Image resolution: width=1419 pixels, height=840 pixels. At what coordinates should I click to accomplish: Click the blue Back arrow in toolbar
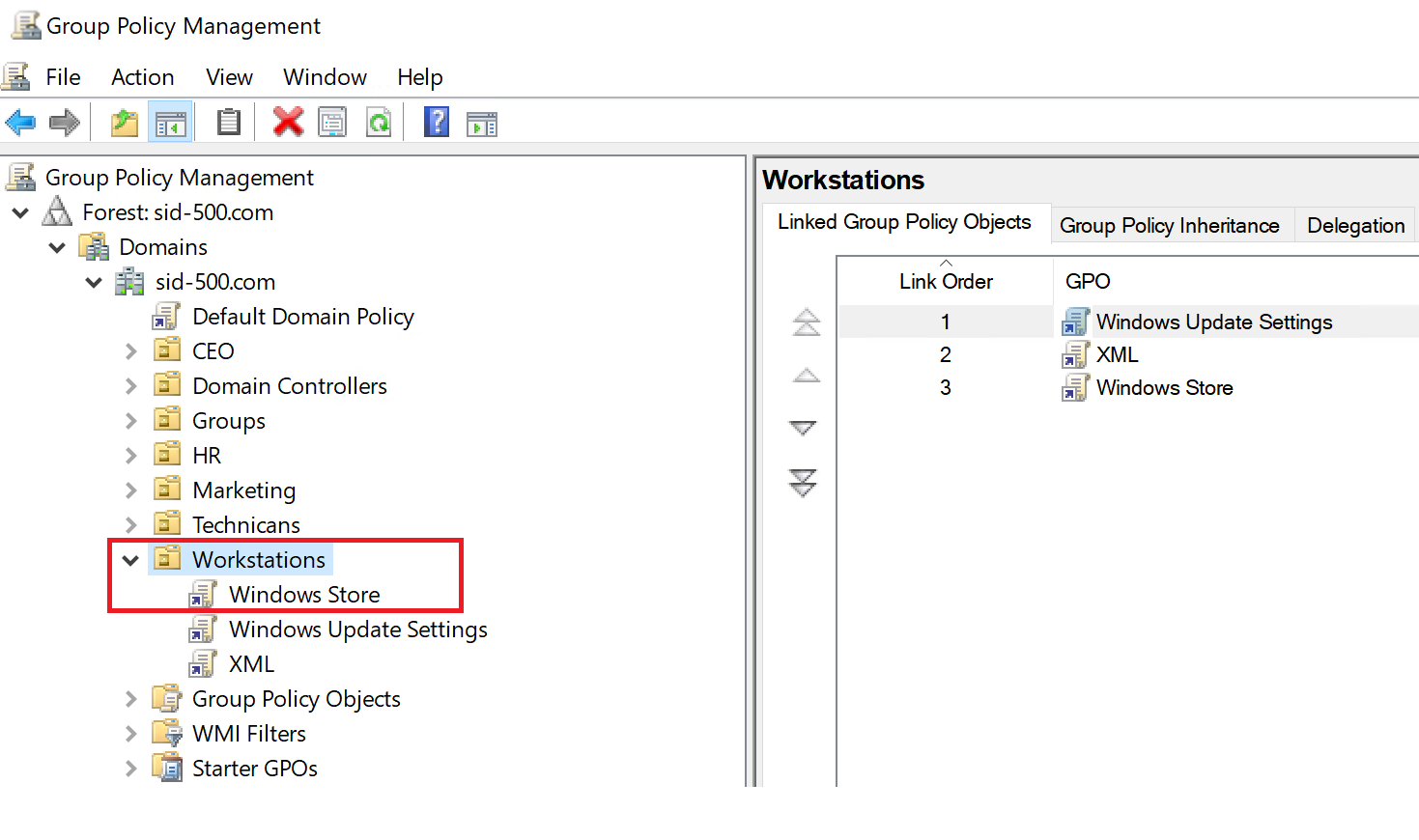click(x=20, y=123)
